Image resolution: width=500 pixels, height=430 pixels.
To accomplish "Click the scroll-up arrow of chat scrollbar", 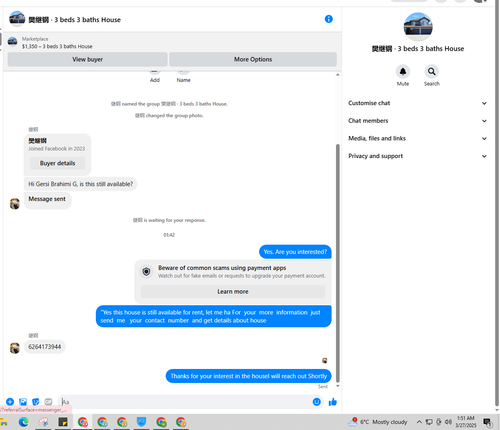I will [338, 75].
